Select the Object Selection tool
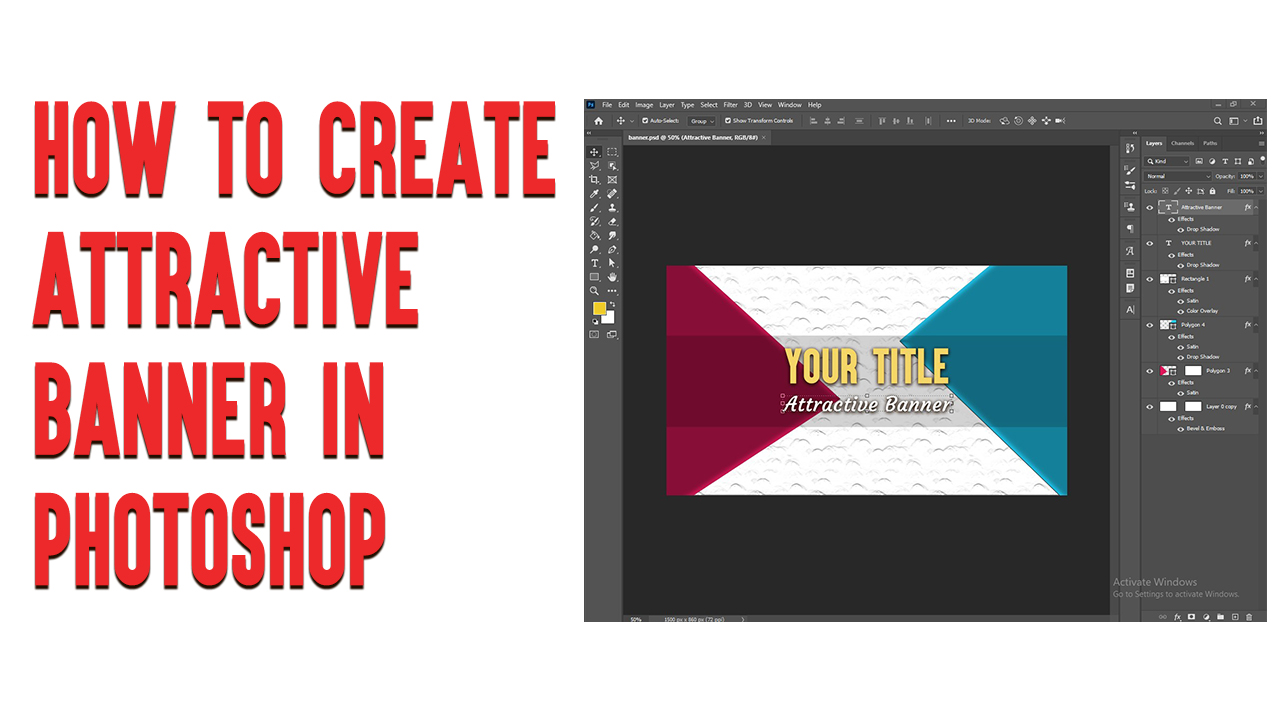1280x720 pixels. (612, 166)
